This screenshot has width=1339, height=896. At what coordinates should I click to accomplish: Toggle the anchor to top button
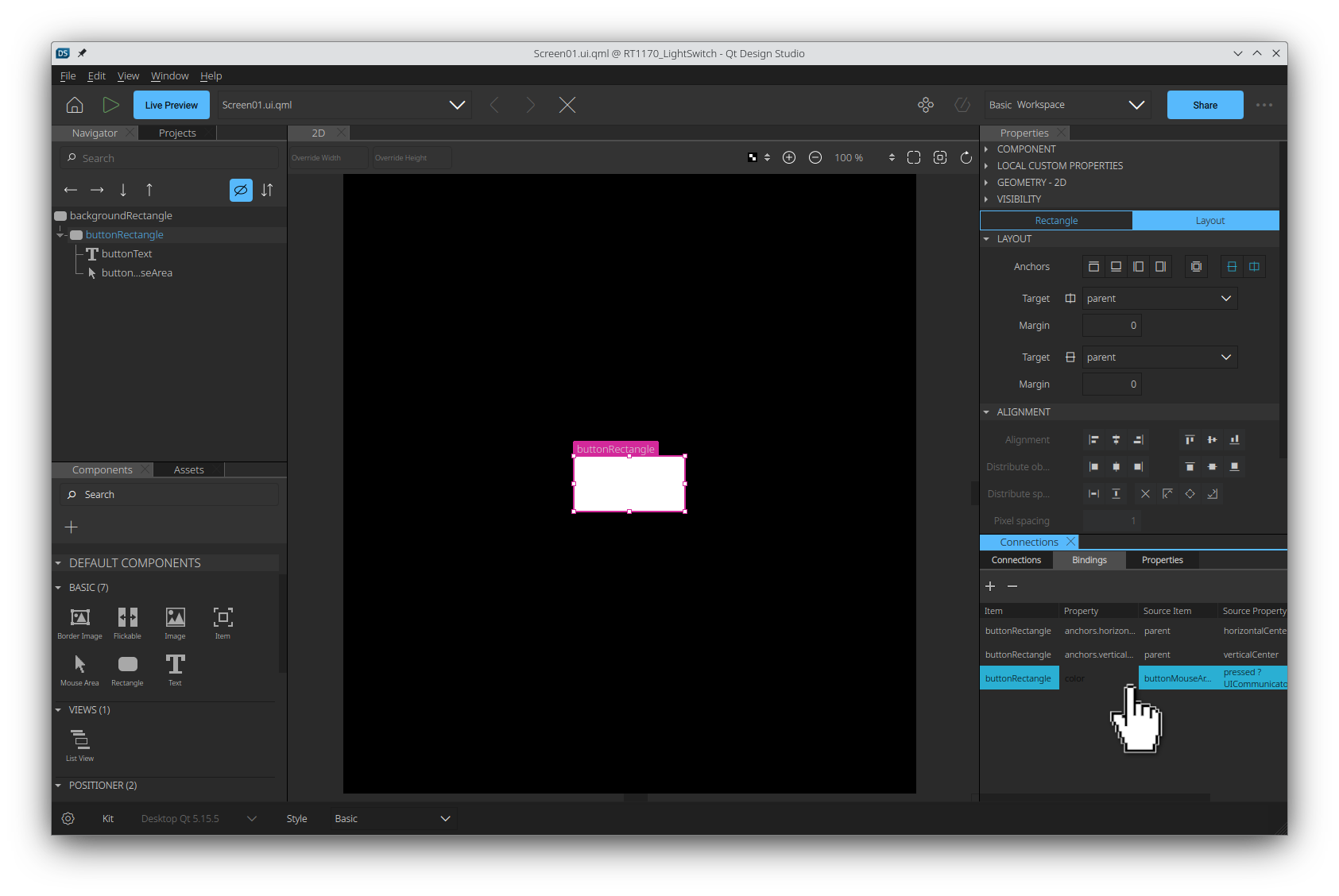coord(1093,267)
